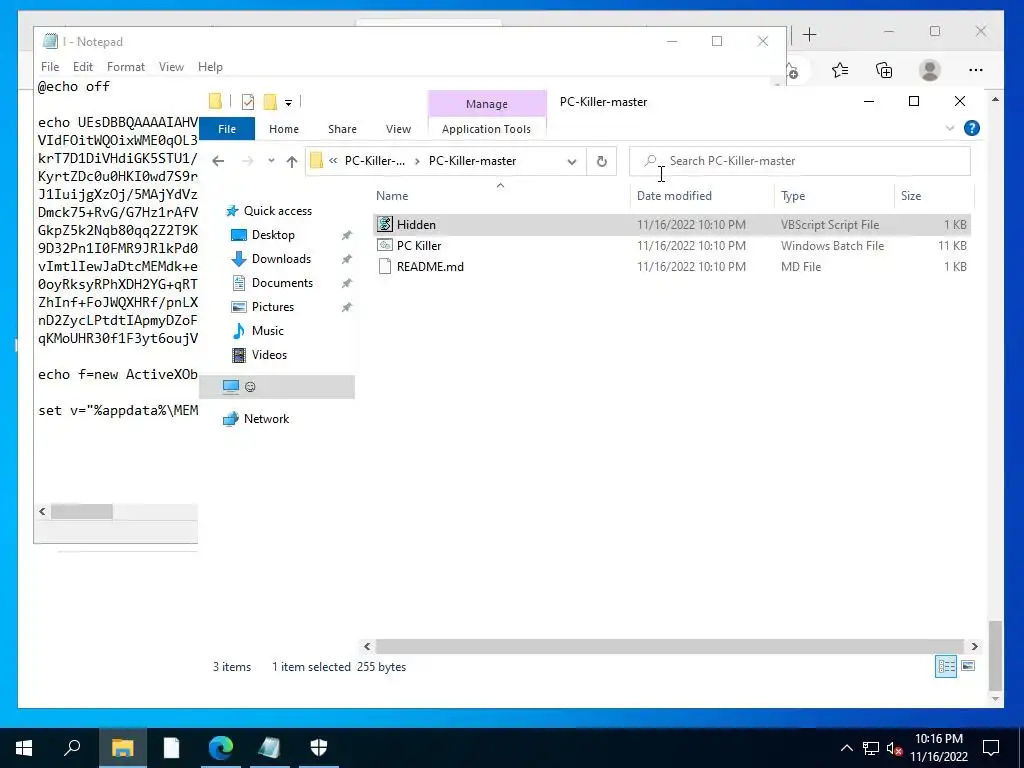Unpin Desktop from Quick access pin icon
Image resolution: width=1024 pixels, height=768 pixels.
pyautogui.click(x=346, y=235)
